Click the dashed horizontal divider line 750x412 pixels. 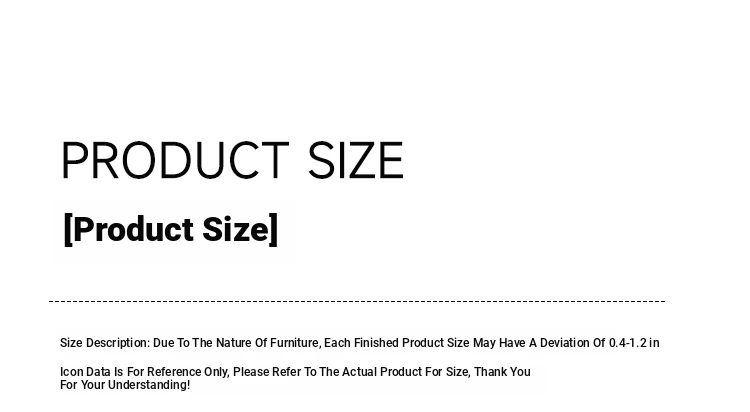point(357,301)
